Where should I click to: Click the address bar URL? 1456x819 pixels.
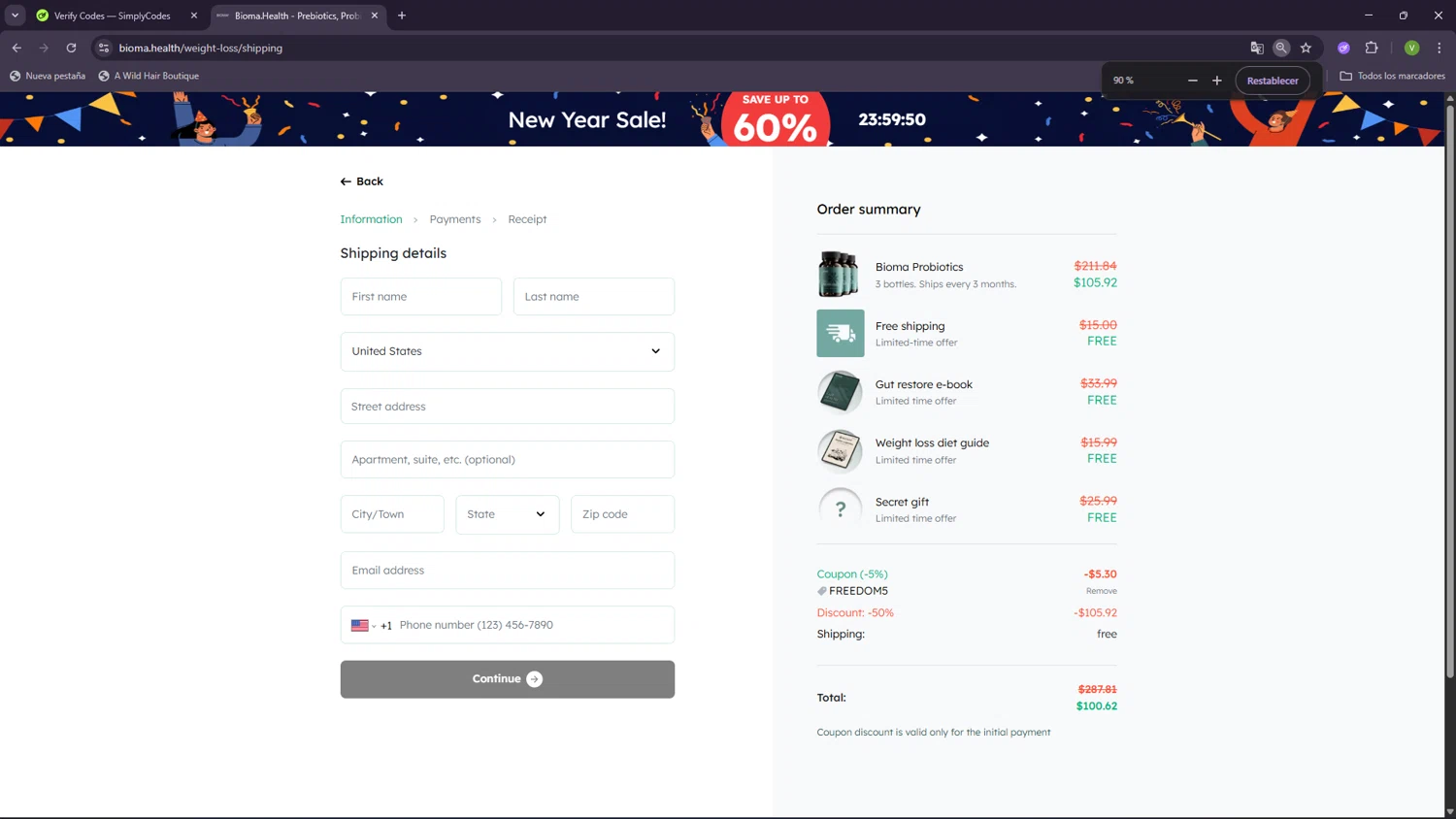201,48
